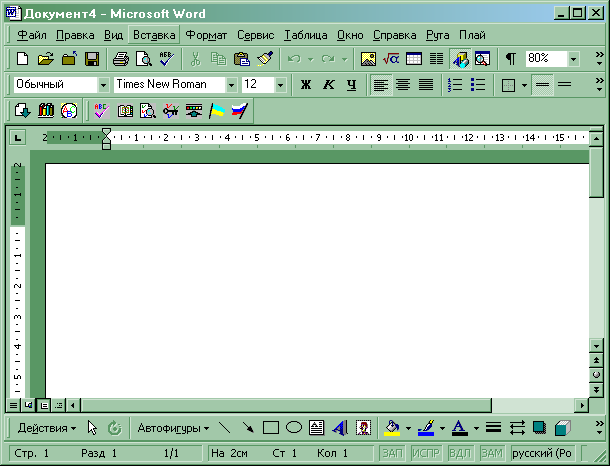Open the equation editor square root icon
The width and height of the screenshot is (610, 466).
pyautogui.click(x=391, y=59)
